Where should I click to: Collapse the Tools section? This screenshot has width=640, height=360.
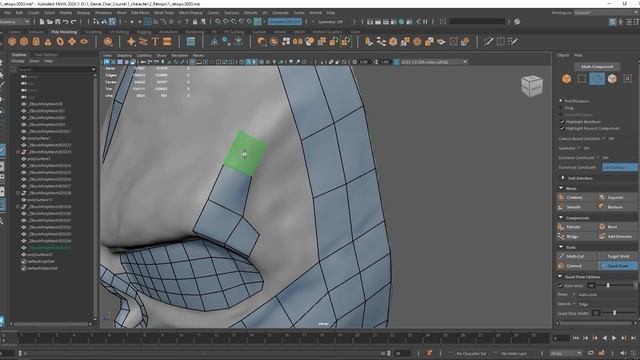(561, 247)
